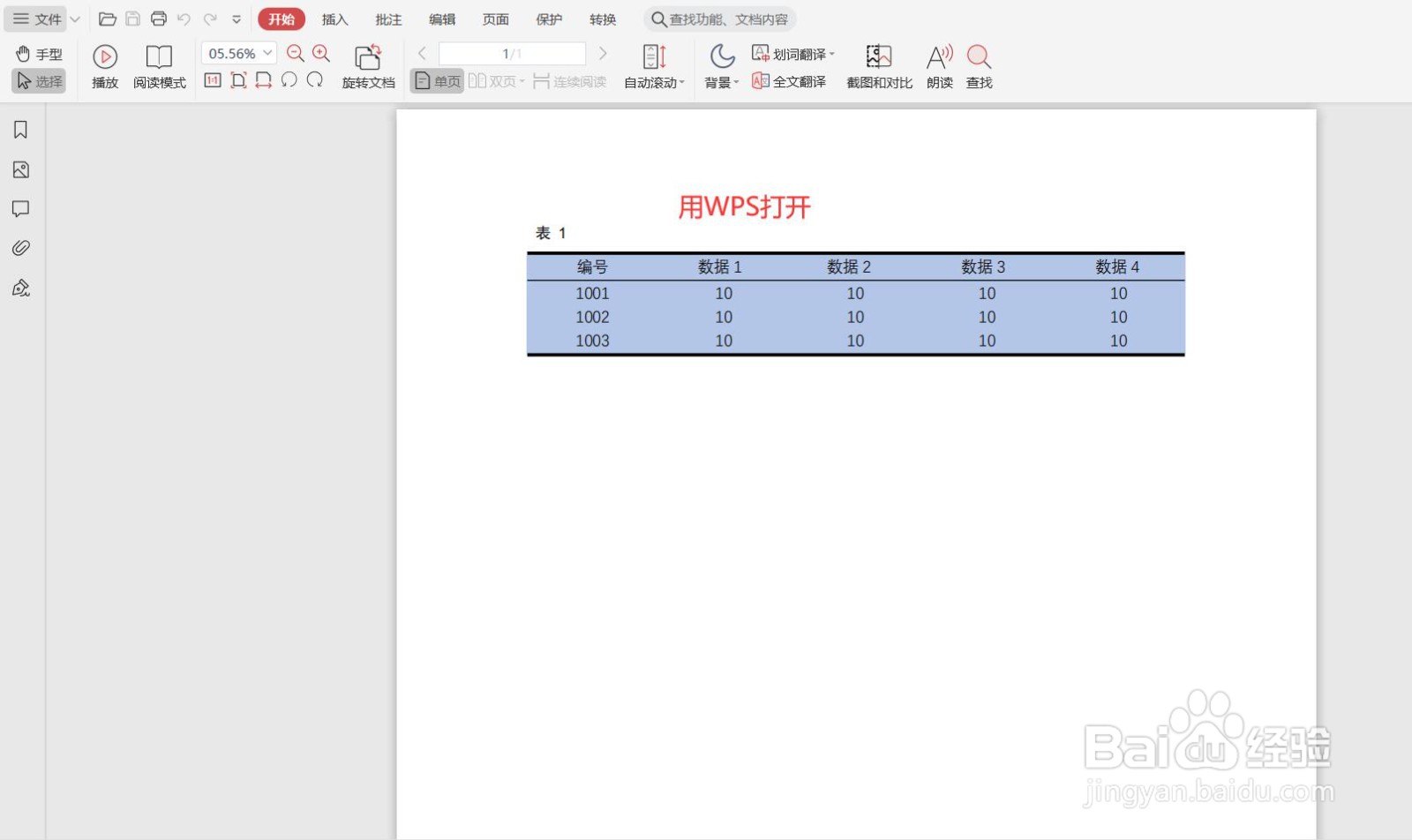Expand the arrow next to 文件
The height and width of the screenshot is (840, 1412).
(75, 19)
